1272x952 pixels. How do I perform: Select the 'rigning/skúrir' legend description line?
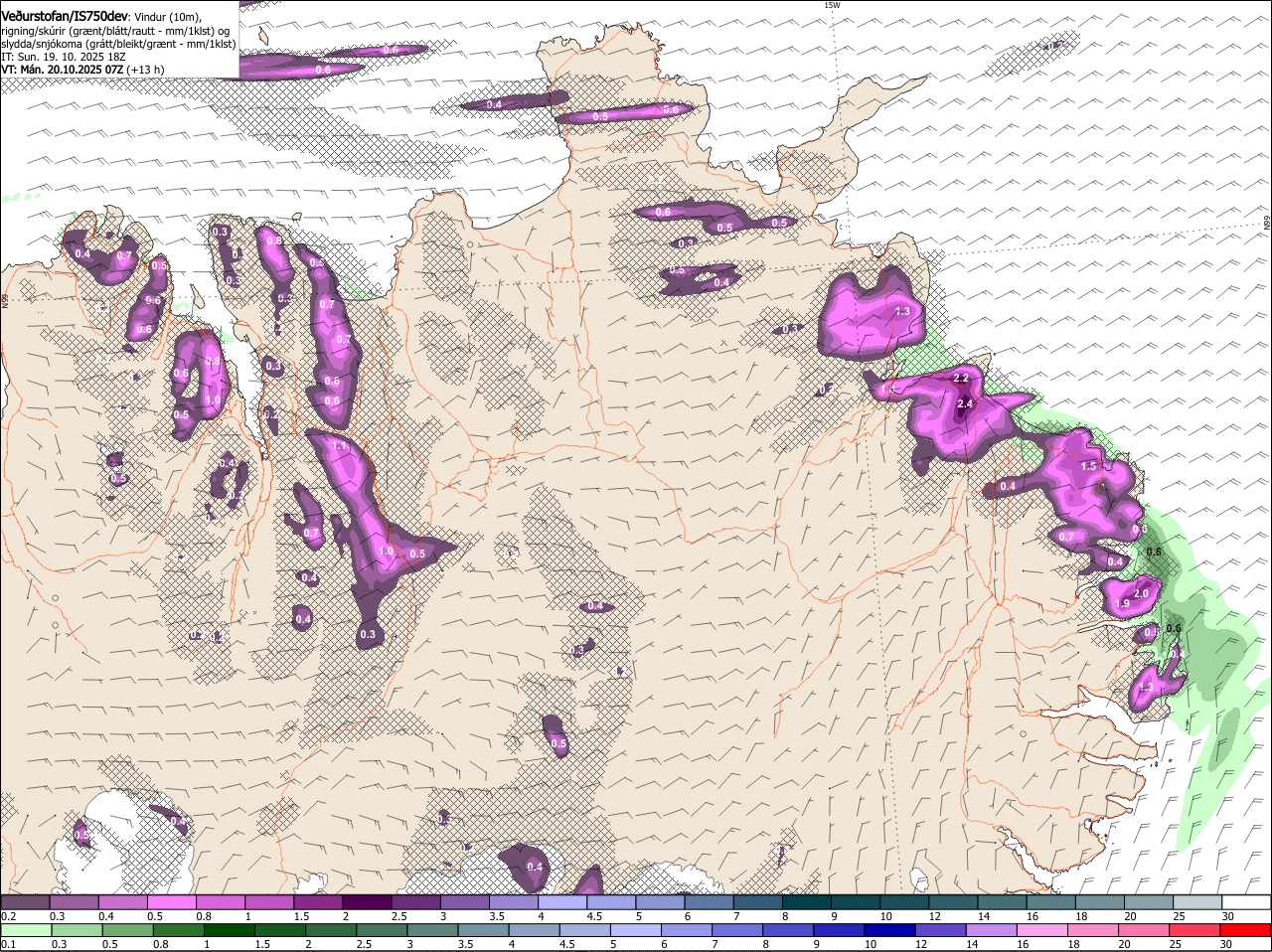115,30
